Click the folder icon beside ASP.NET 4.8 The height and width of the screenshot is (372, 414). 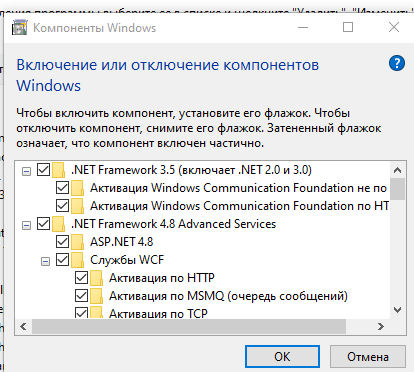77,242
